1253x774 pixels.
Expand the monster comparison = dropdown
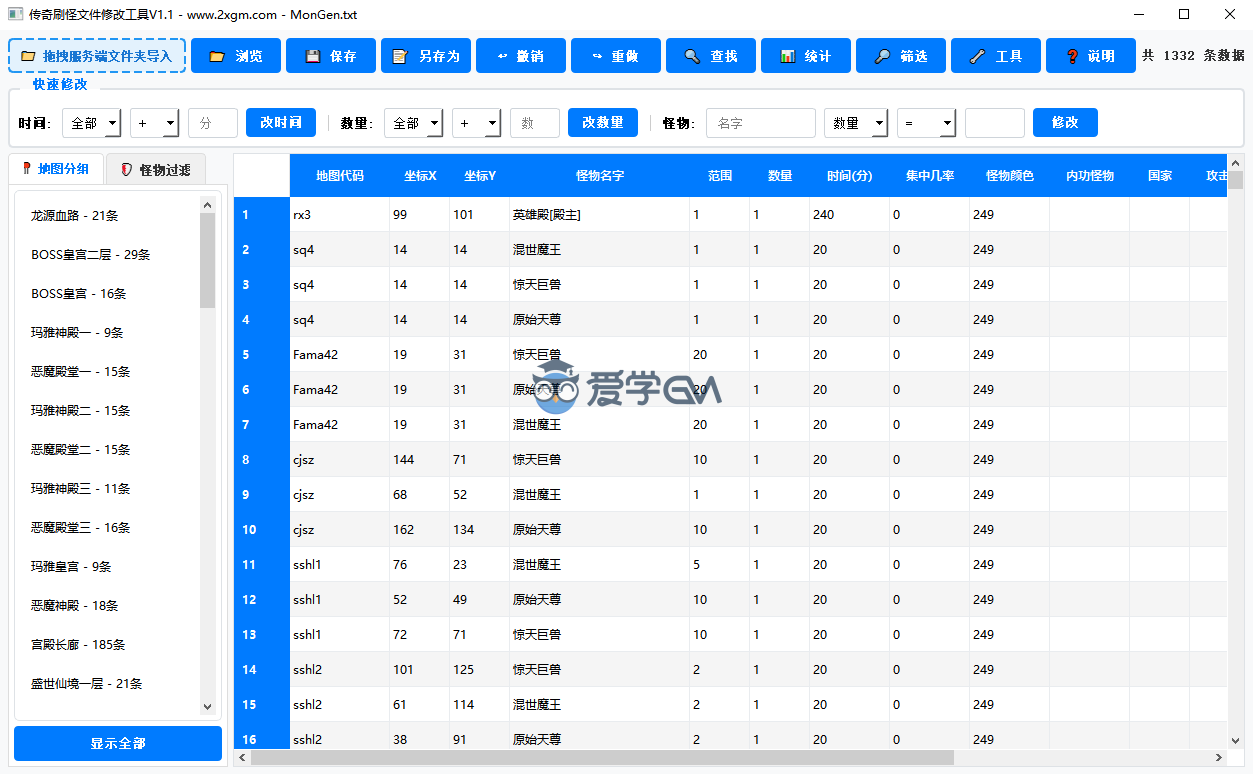coord(926,123)
